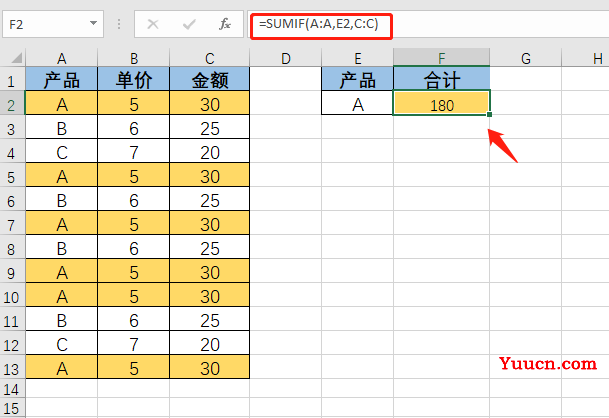Select cell F2 showing 180
609x418 pixels.
pos(442,104)
